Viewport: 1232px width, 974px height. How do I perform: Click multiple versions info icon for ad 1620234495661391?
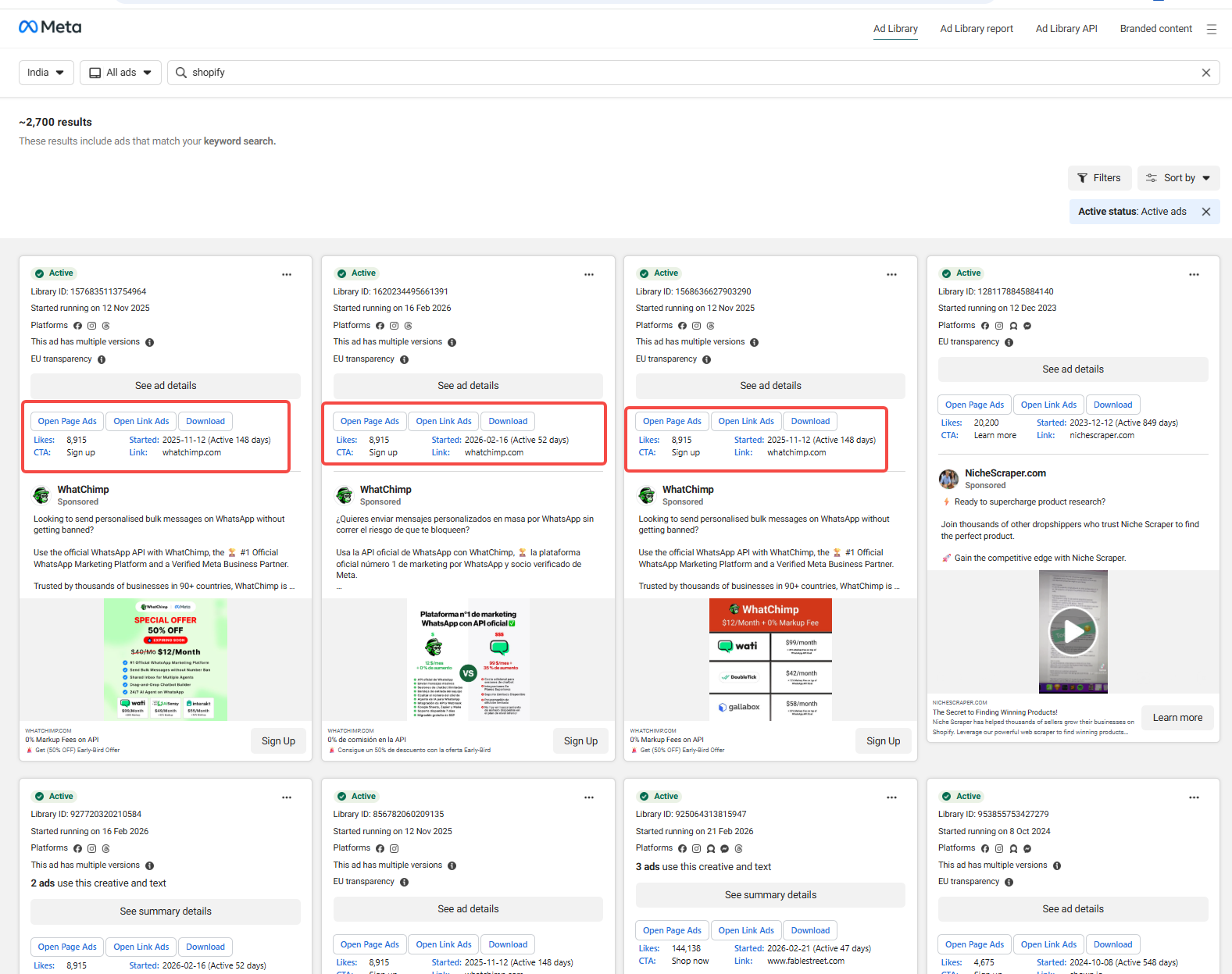coord(452,342)
